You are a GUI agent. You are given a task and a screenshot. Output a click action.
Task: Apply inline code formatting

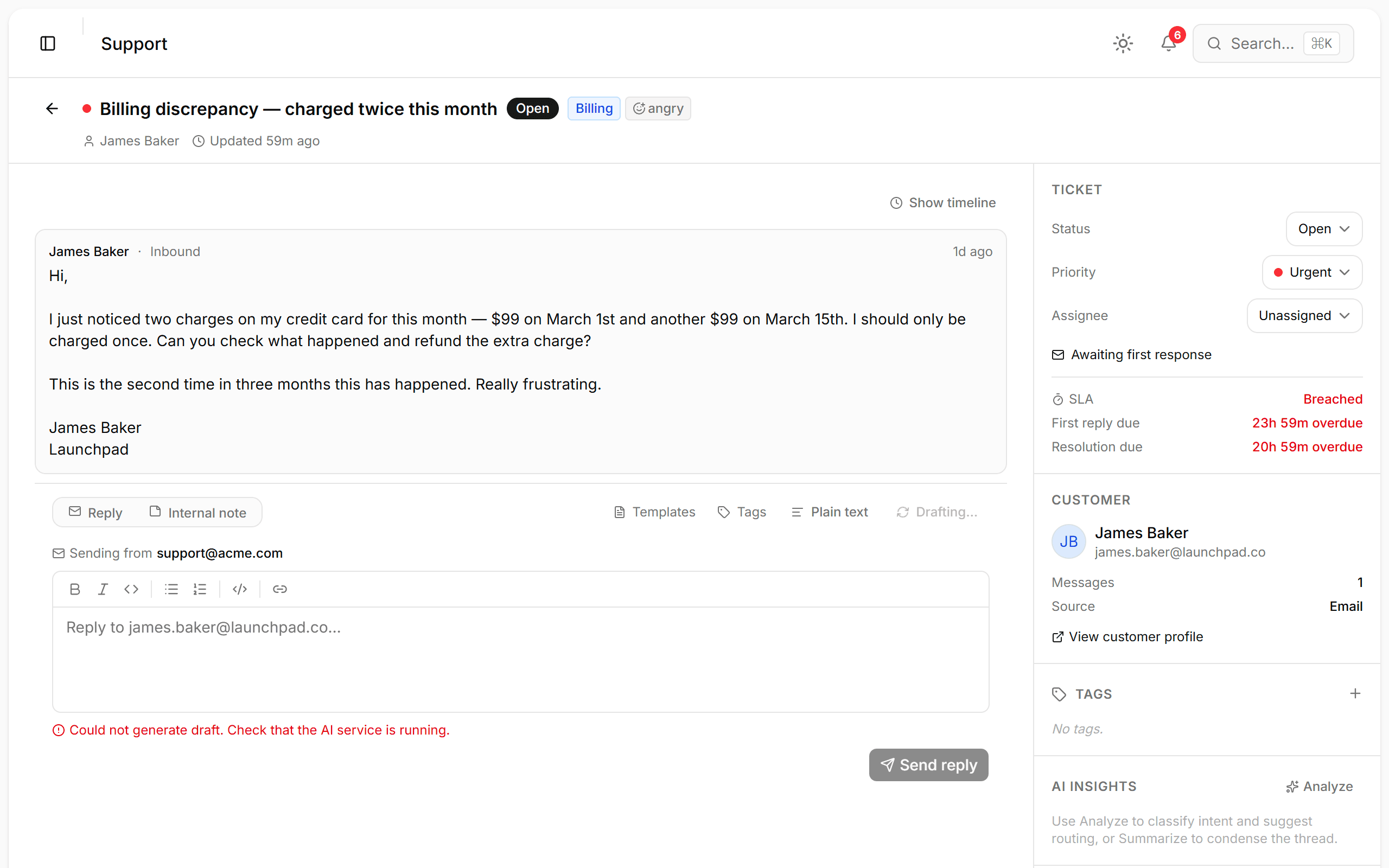point(131,589)
